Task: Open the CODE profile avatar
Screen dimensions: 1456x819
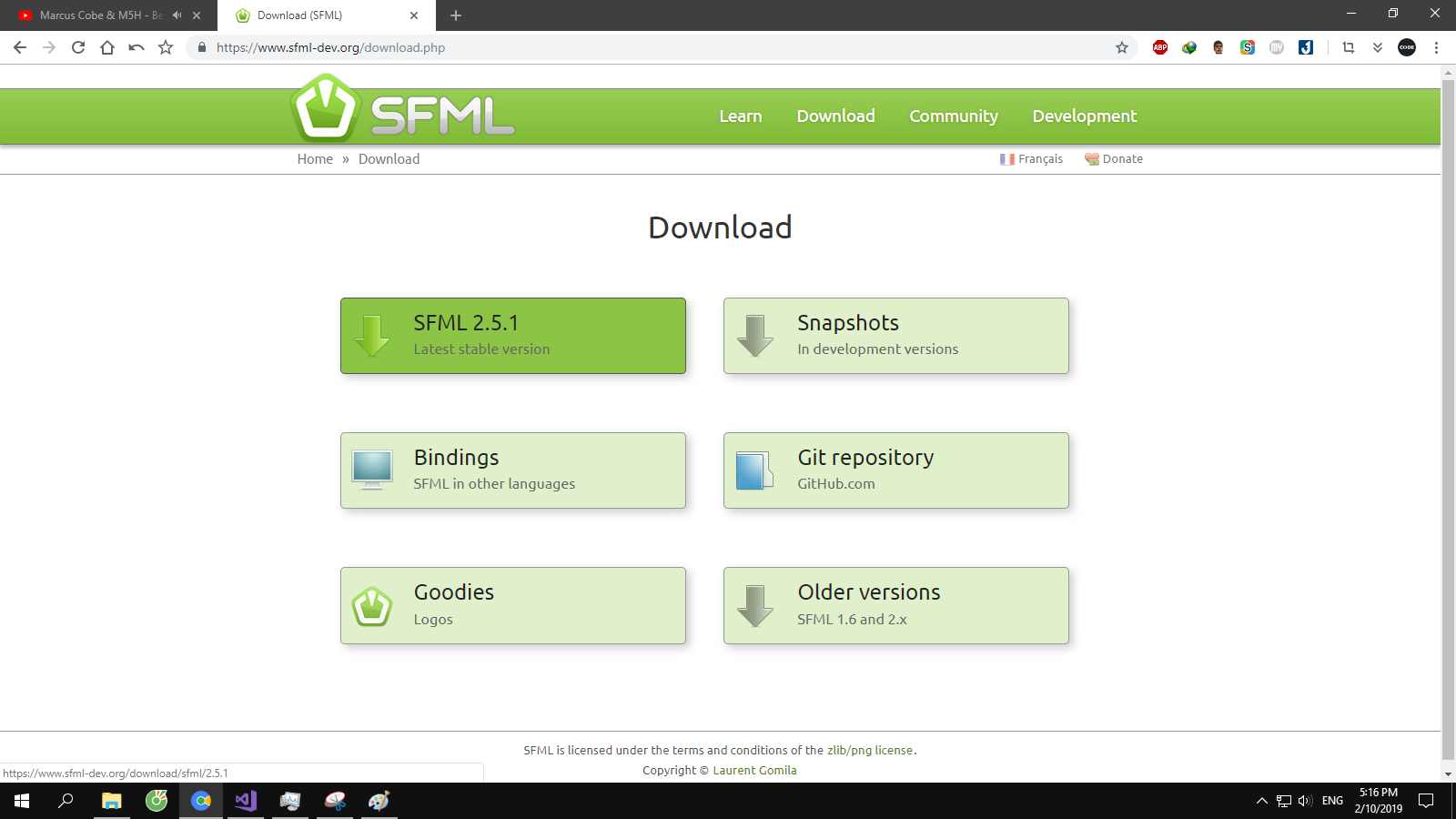Action: point(1407,47)
